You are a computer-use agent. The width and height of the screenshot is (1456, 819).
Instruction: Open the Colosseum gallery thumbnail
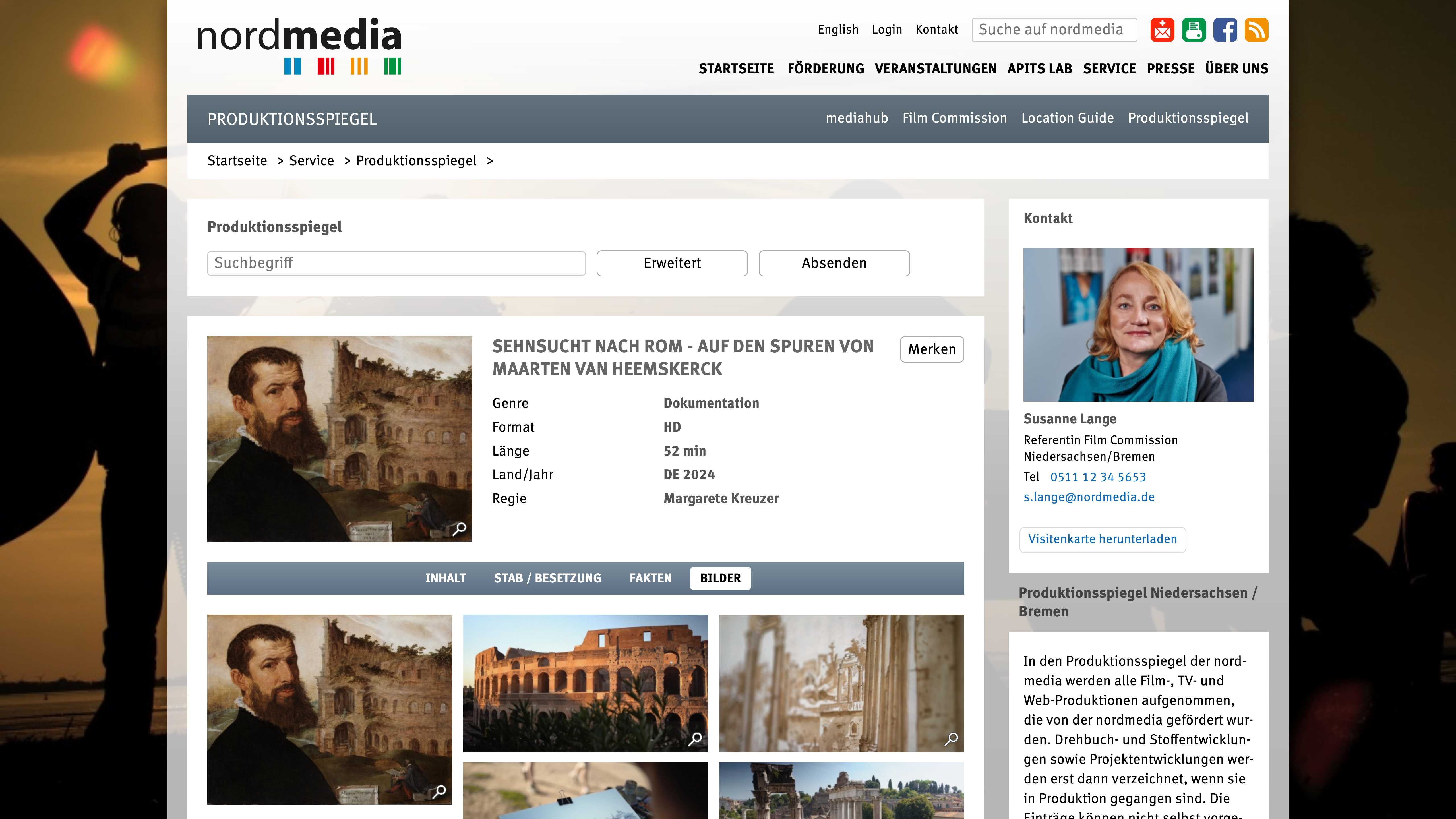pyautogui.click(x=586, y=683)
